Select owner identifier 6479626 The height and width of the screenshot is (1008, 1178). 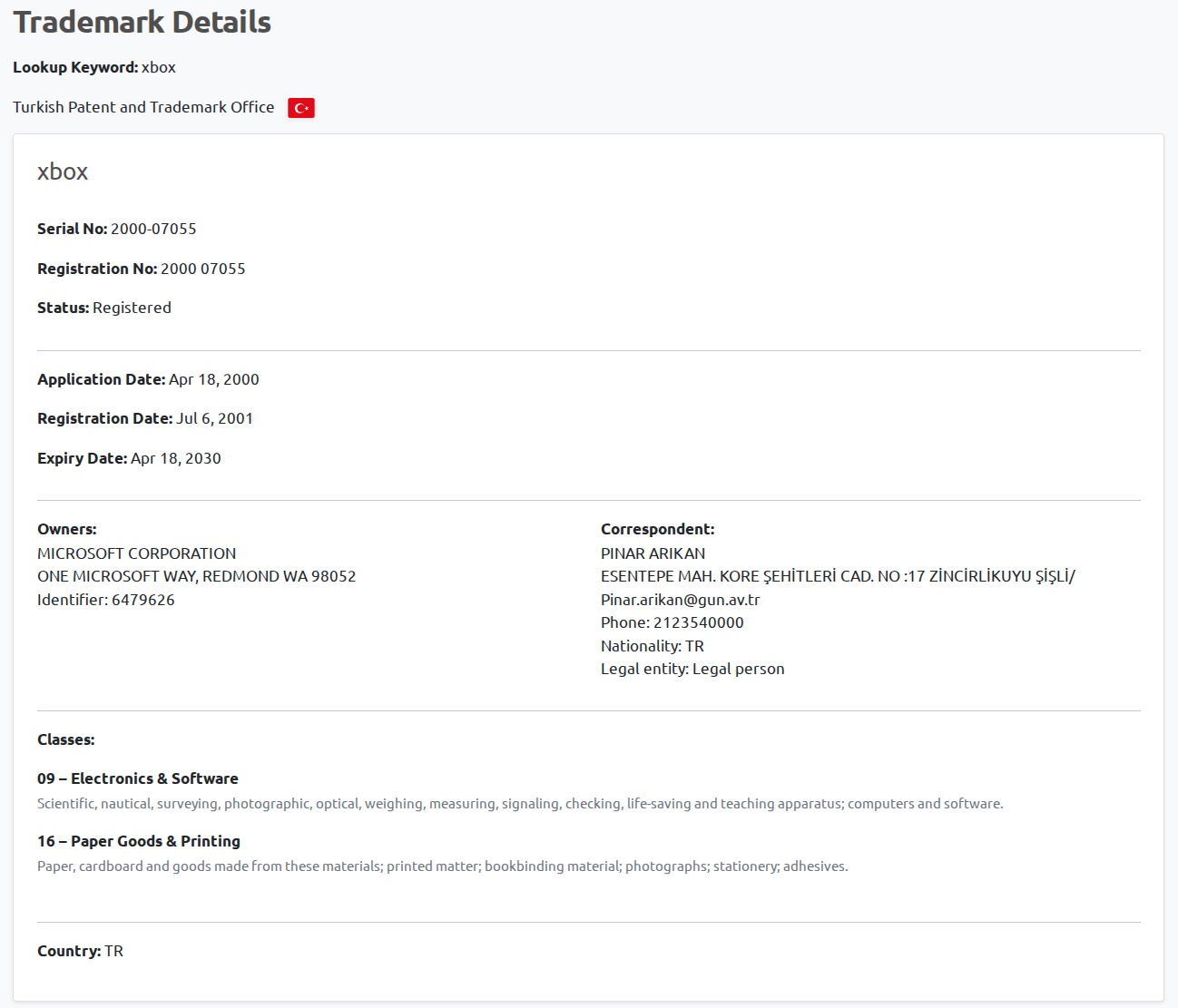[143, 600]
